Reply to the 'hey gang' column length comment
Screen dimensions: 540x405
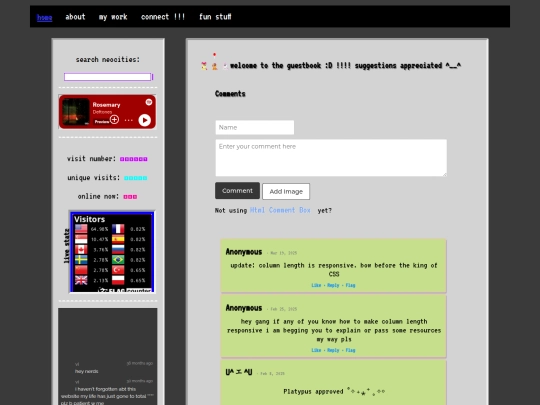pyautogui.click(x=333, y=350)
